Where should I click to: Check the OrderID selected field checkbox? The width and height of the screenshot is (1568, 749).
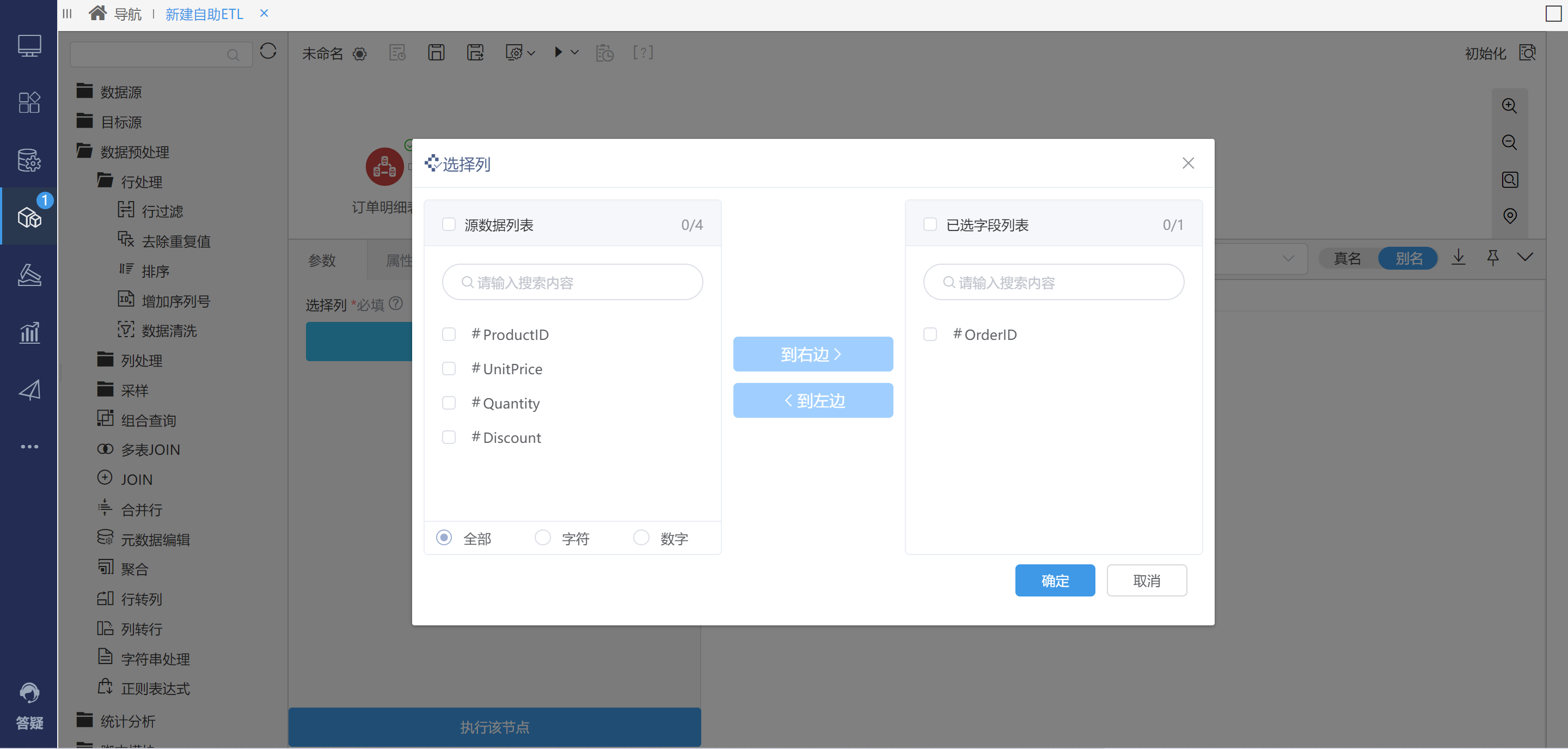(x=930, y=334)
